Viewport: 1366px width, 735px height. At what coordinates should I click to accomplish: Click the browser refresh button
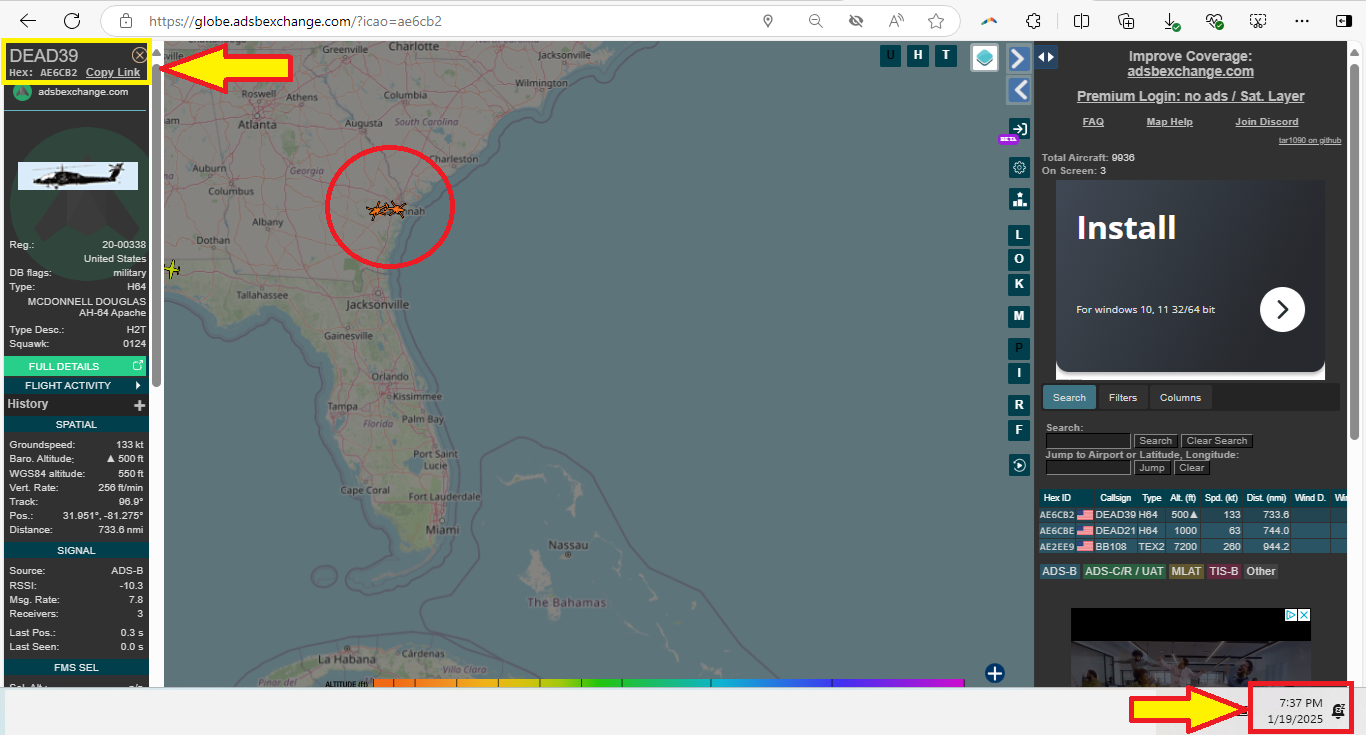tap(71, 20)
